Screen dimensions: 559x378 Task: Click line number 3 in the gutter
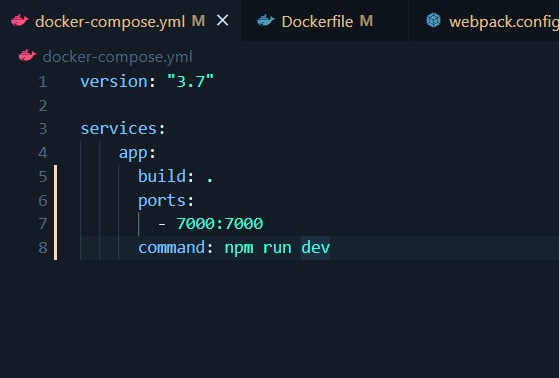(43, 129)
